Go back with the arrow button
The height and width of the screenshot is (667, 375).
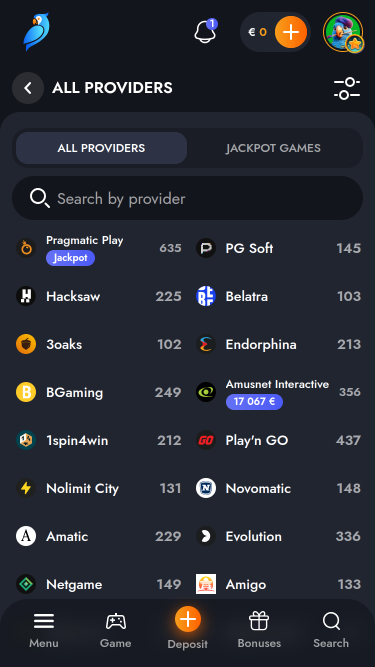[x=28, y=88]
